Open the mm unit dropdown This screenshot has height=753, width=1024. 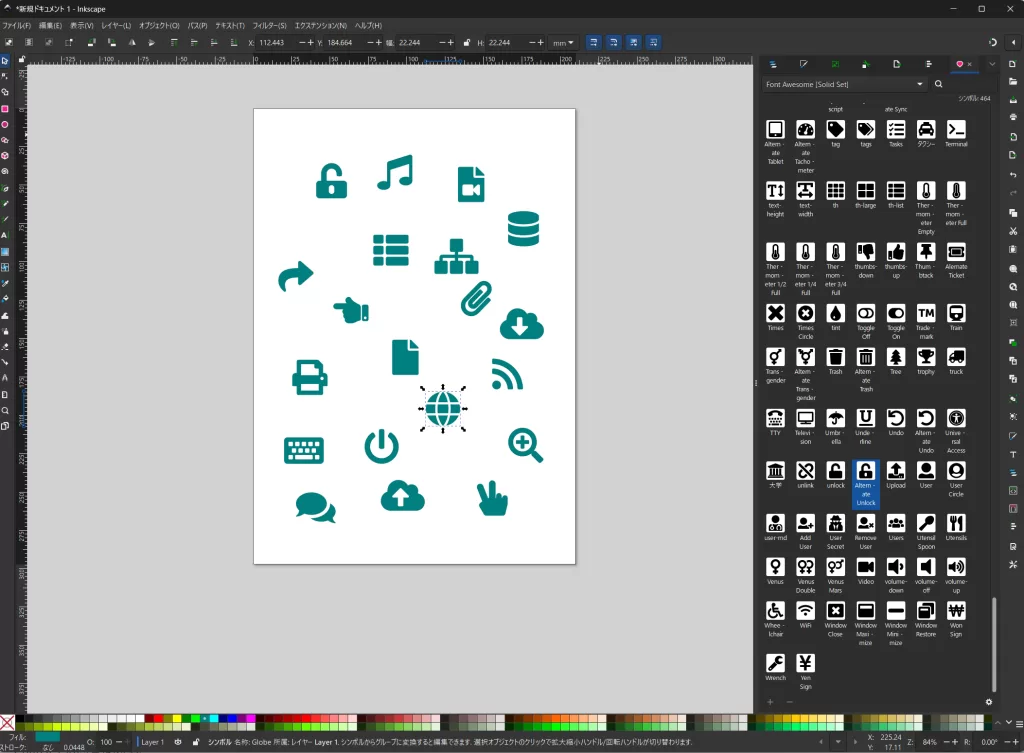[x=563, y=42]
